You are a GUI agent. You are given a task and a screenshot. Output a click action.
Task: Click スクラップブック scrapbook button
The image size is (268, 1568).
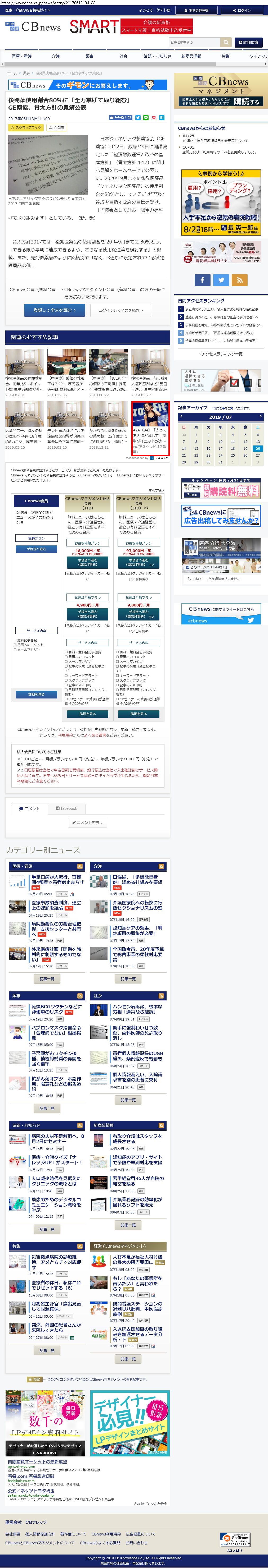[x=26, y=128]
